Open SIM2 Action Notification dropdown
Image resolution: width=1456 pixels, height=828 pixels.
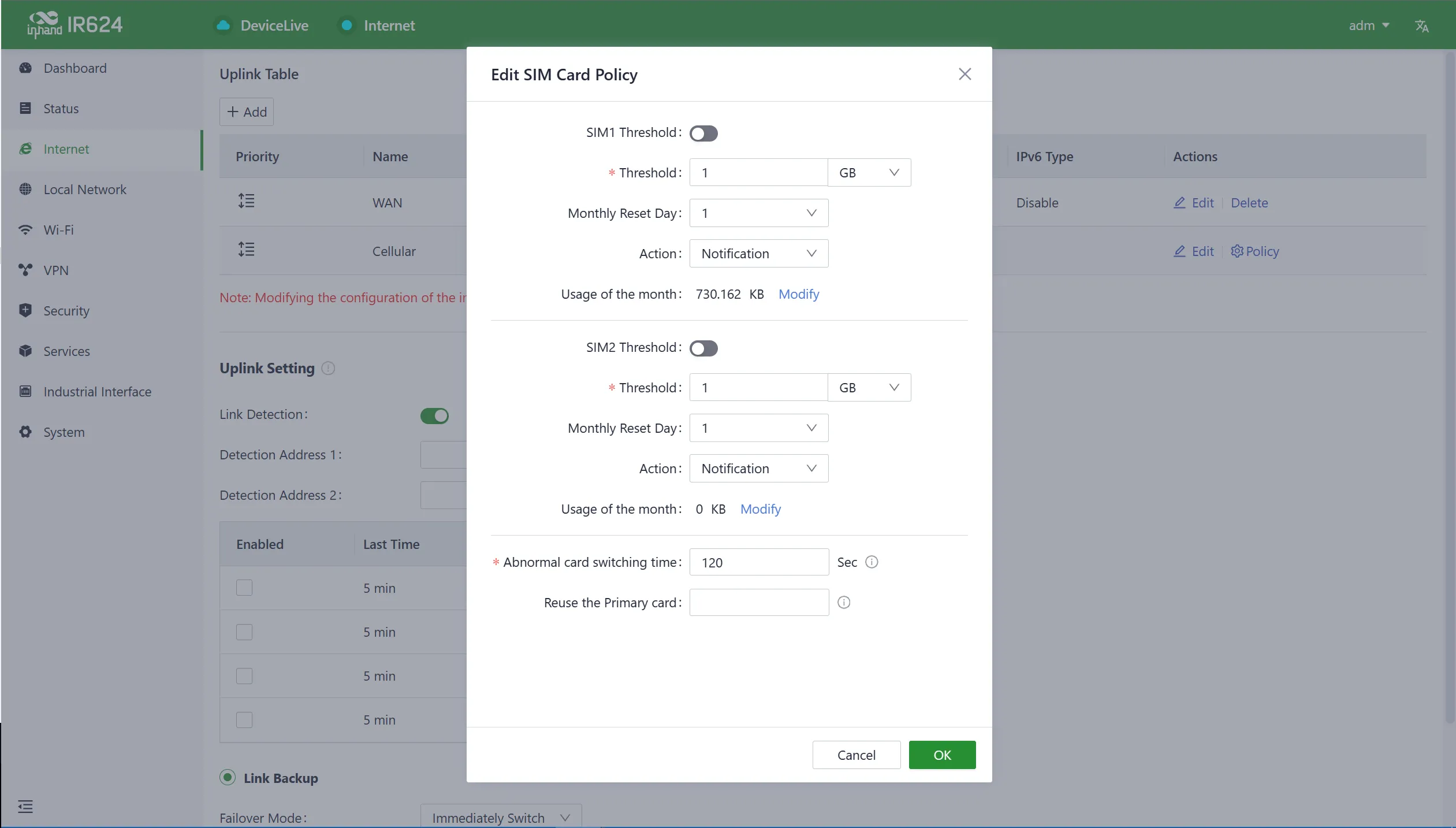(759, 469)
